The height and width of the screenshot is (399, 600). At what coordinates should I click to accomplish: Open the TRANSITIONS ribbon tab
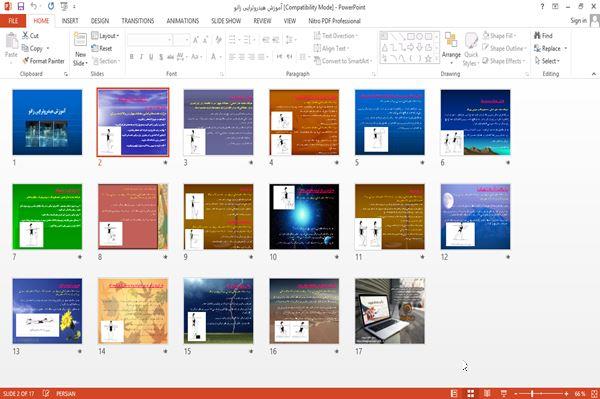coord(138,21)
